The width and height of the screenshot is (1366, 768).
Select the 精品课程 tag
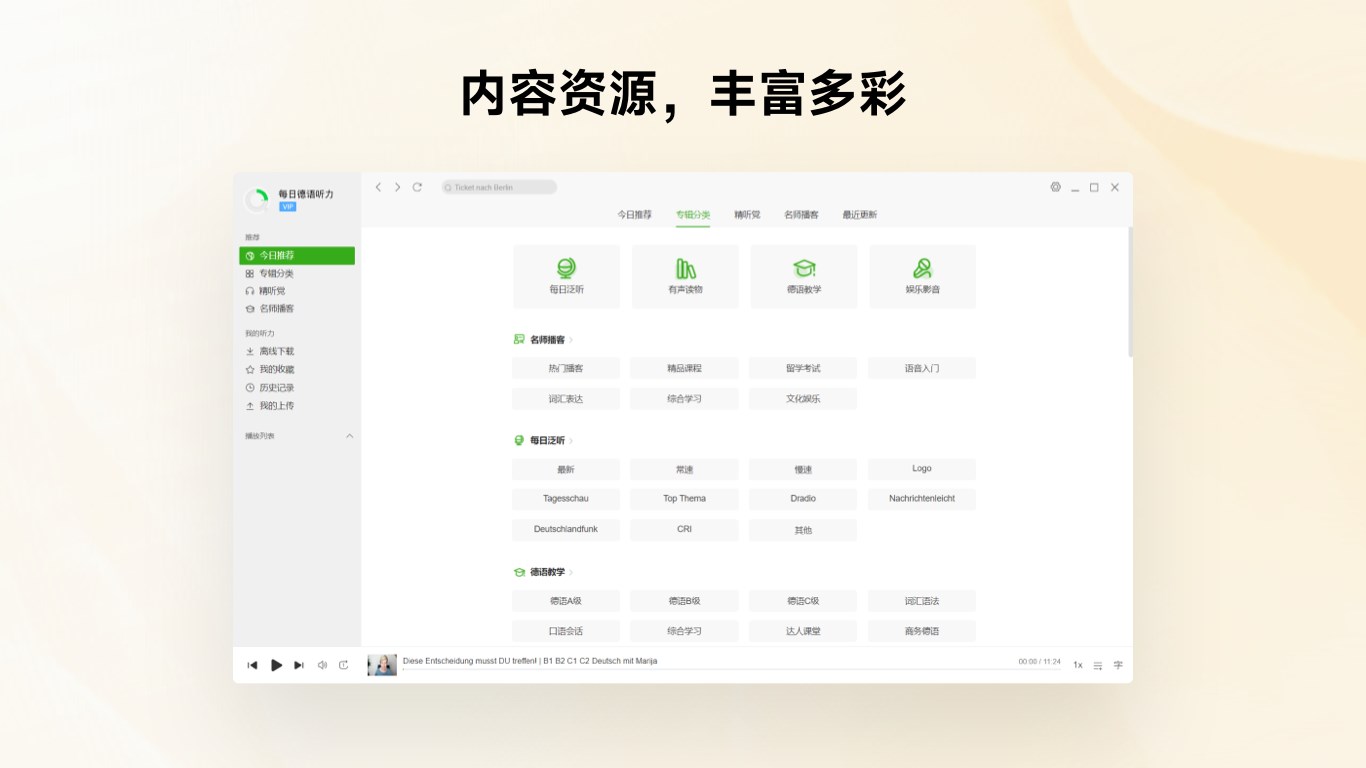(x=685, y=369)
